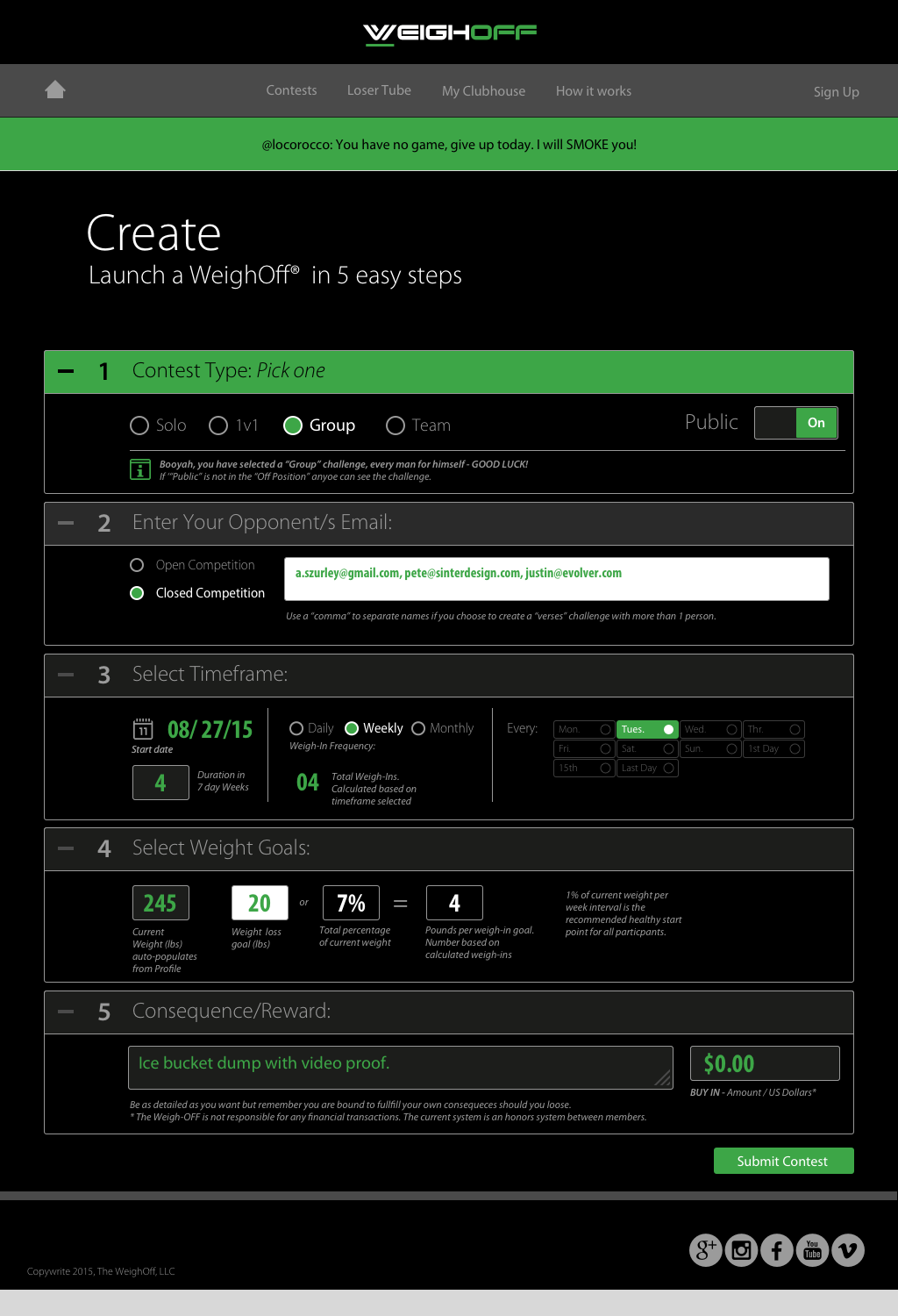This screenshot has width=898, height=1316.
Task: Click the WeighOff logo
Action: pos(449,33)
